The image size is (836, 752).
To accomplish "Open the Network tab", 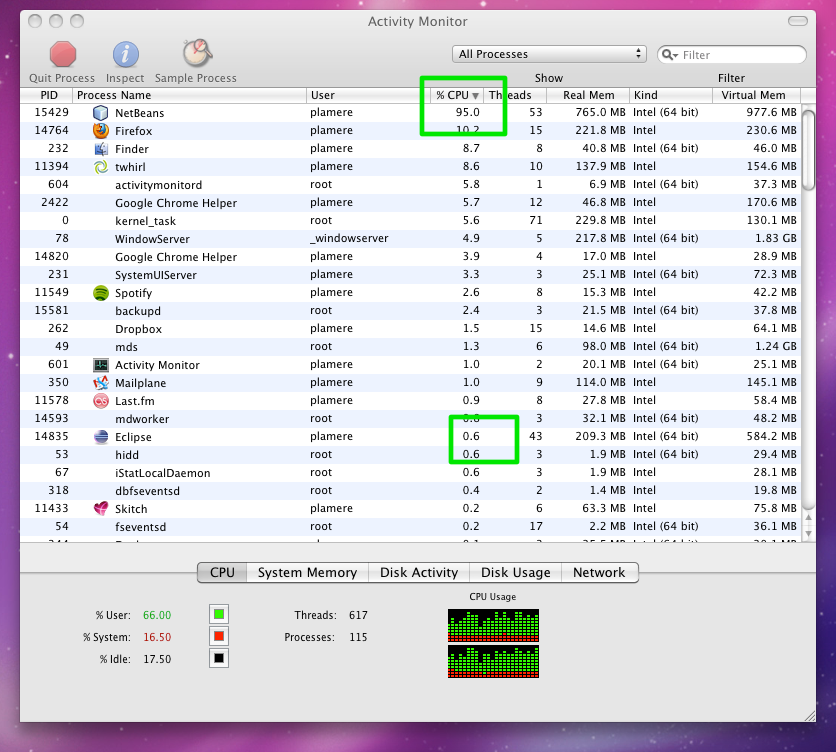I will [x=598, y=573].
